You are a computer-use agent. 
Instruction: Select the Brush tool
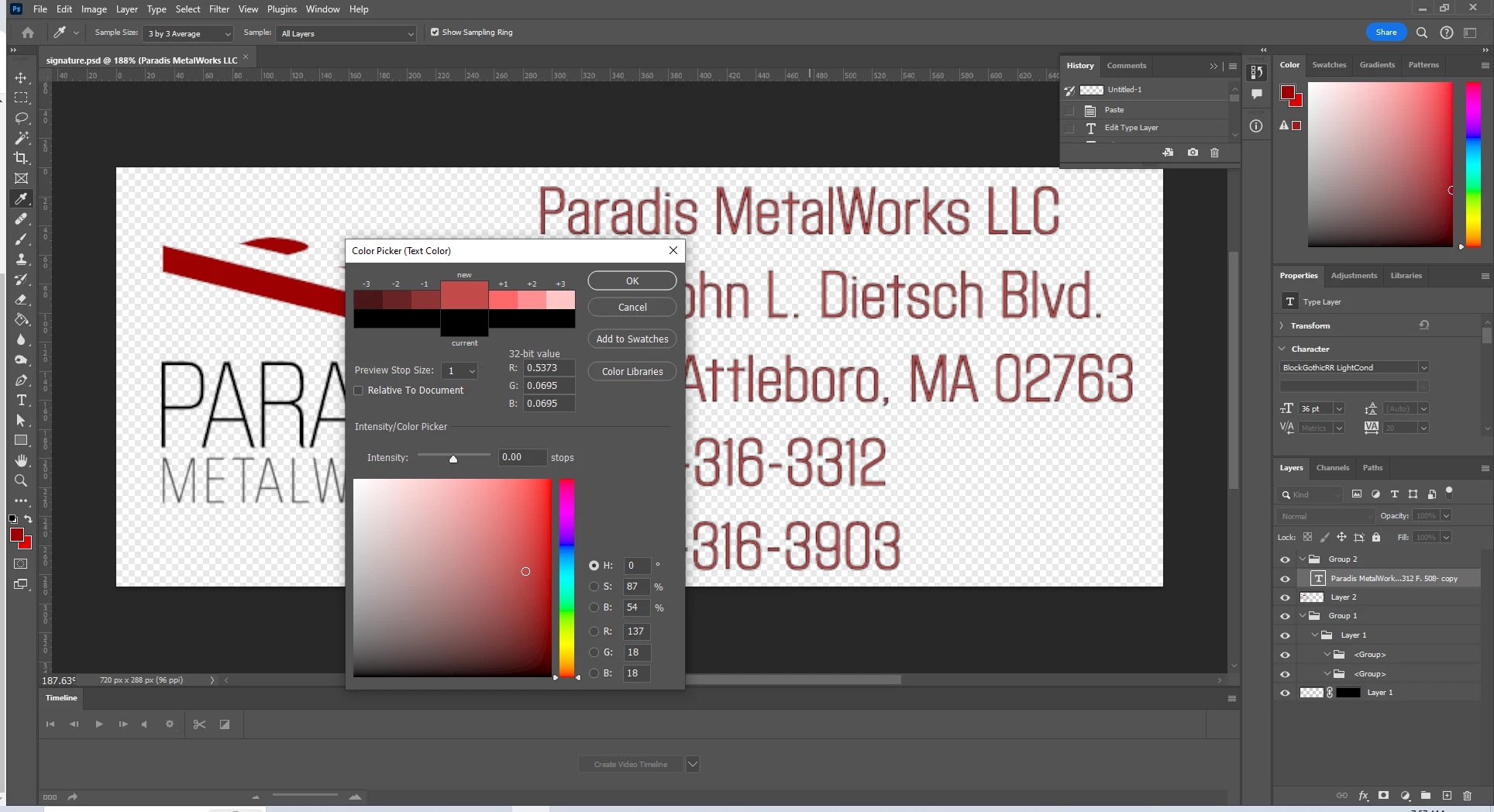pos(21,239)
